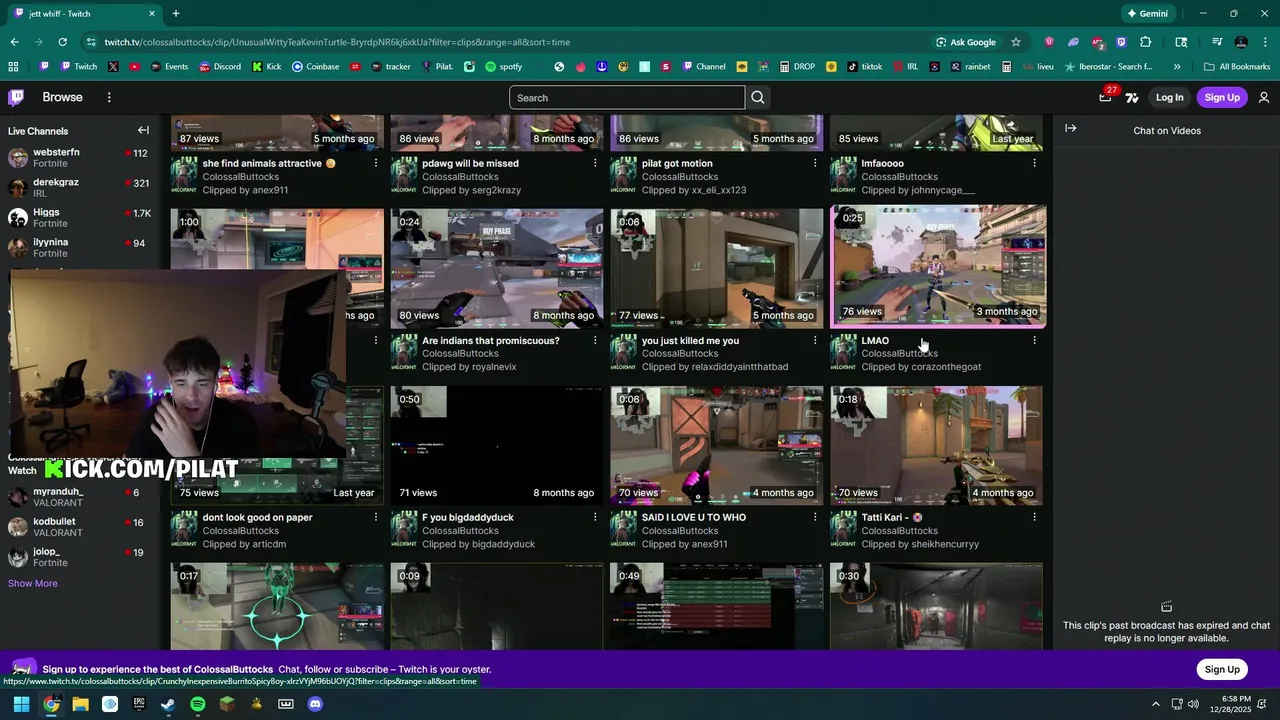Screen dimensions: 1280x720
Task: Click the Browse tab
Action: tap(62, 97)
